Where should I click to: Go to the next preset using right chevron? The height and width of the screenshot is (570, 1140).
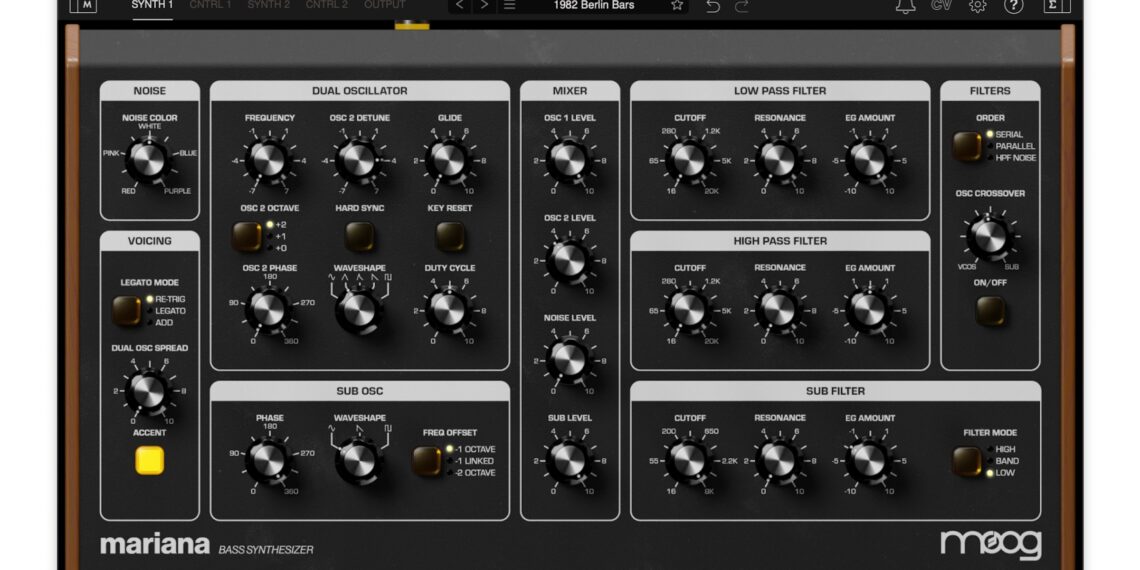485,5
